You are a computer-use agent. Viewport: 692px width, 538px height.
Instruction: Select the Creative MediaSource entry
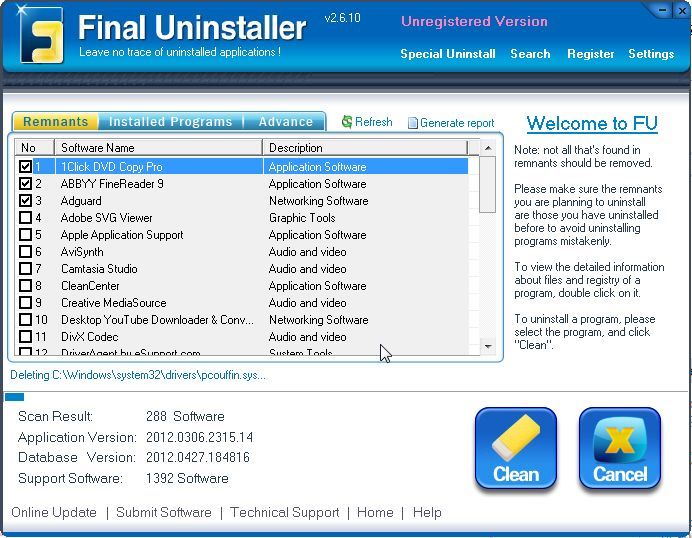click(241, 302)
